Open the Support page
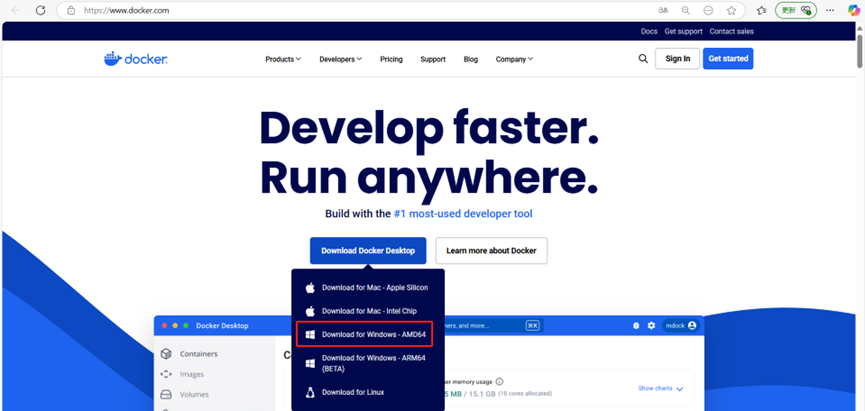The image size is (865, 411). (433, 59)
